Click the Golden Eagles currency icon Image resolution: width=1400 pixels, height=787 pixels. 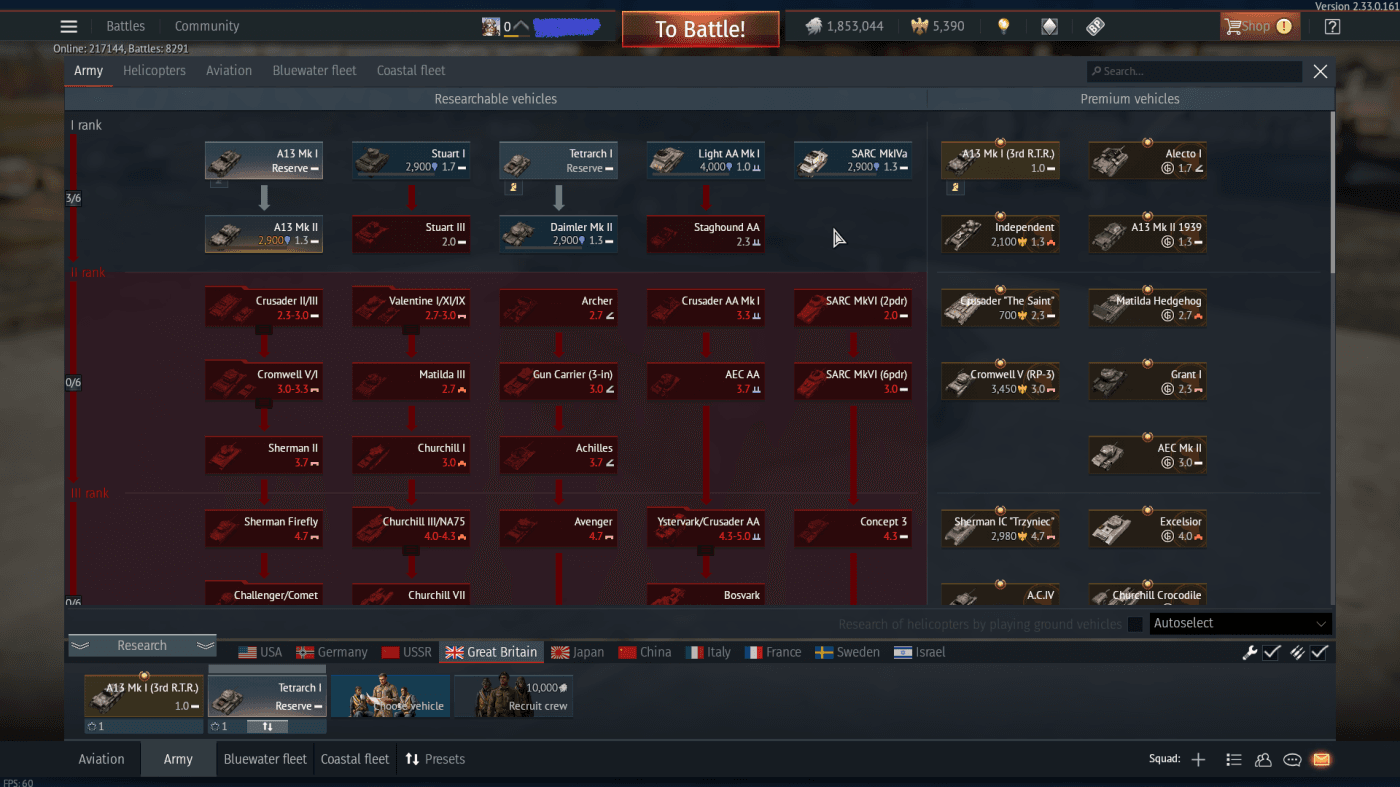pyautogui.click(x=919, y=27)
